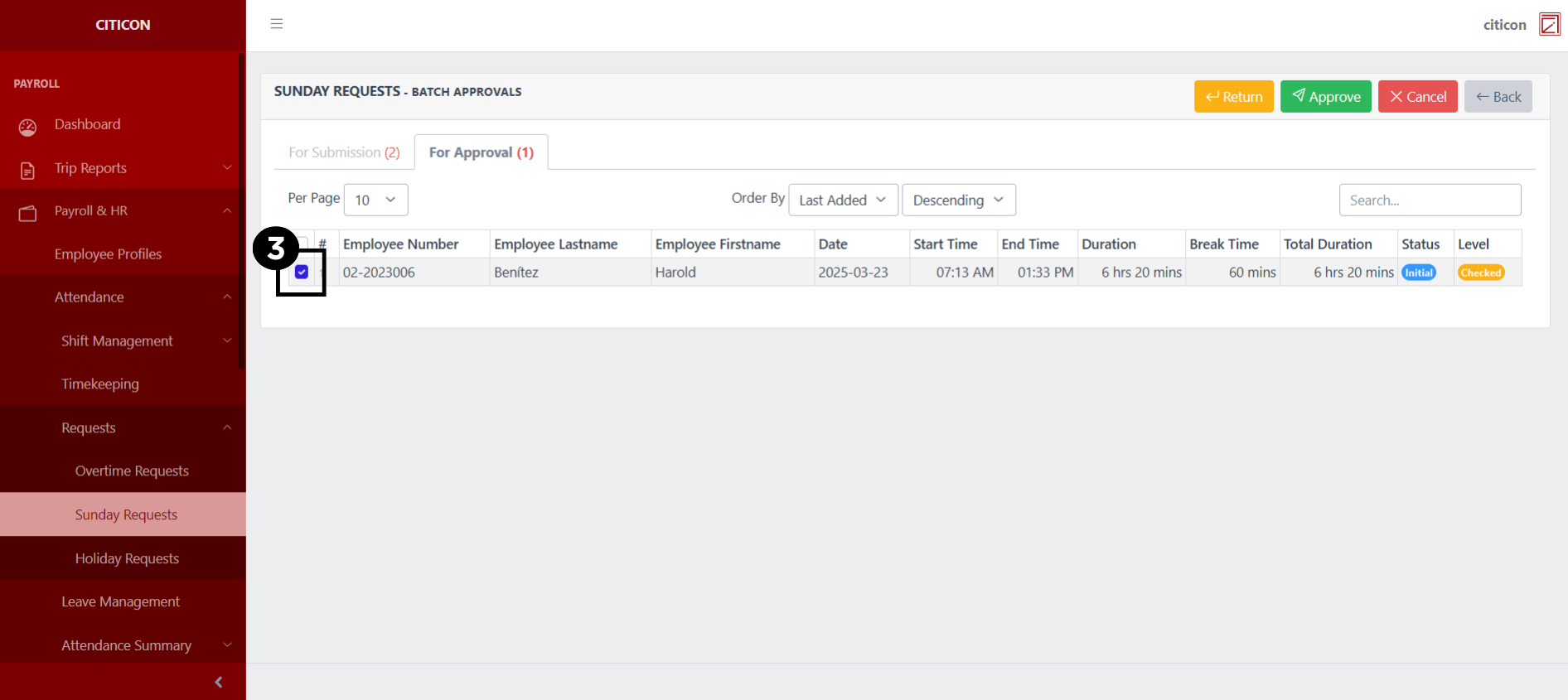Open the Descending sort dropdown
The height and width of the screenshot is (700, 1568).
[958, 200]
